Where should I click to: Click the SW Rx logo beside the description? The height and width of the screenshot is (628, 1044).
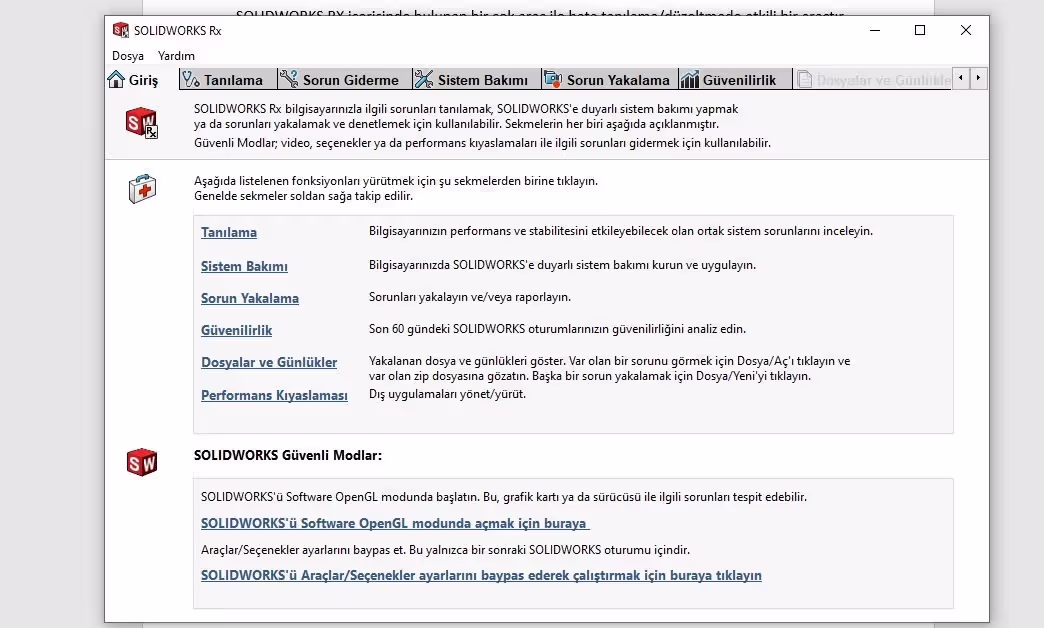142,123
